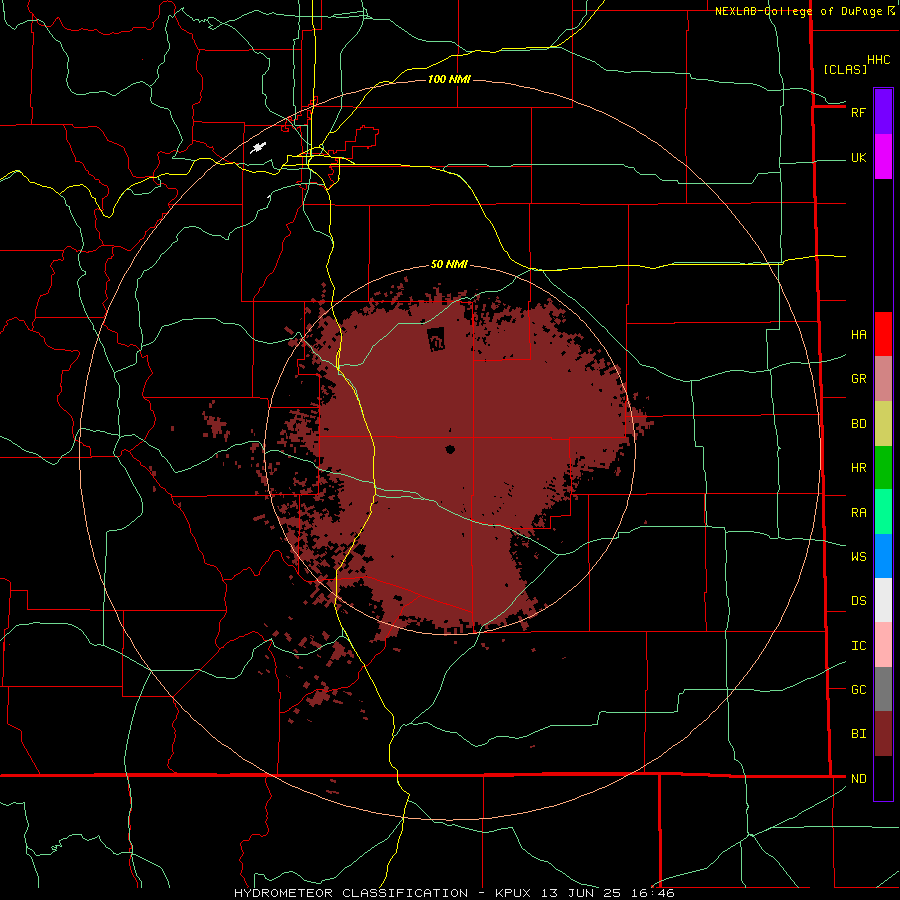Click the IC legend label
Image resolution: width=900 pixels, height=900 pixels.
(859, 645)
